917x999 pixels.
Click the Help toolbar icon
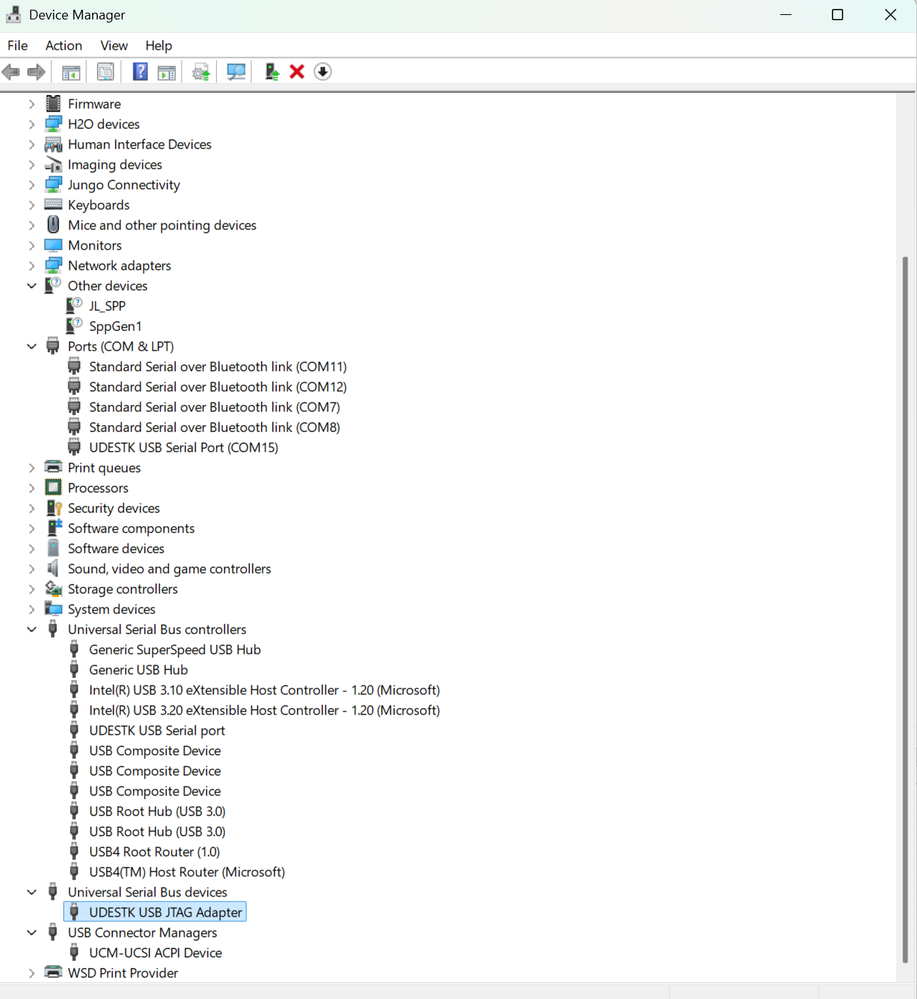click(139, 71)
